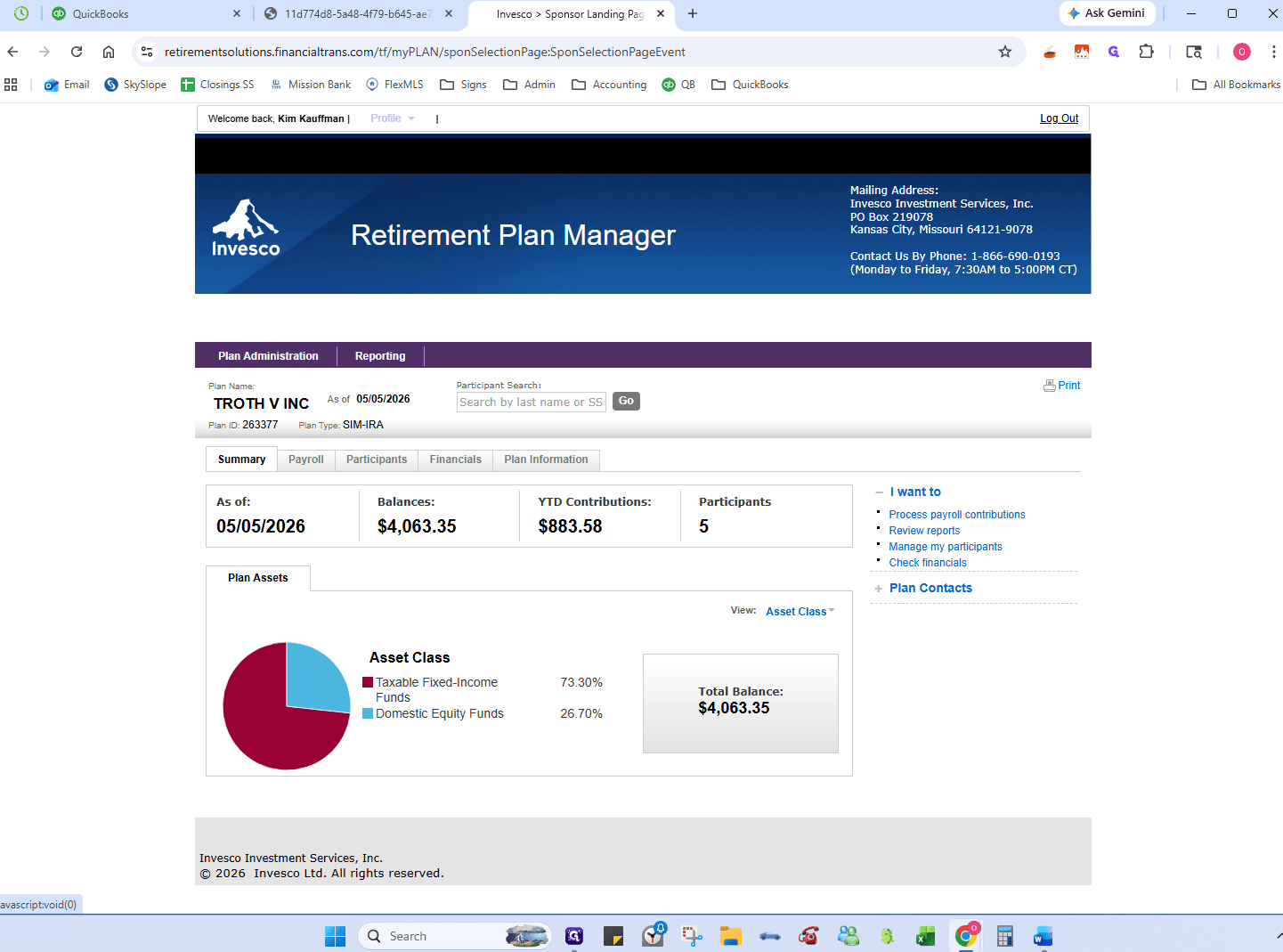Click the Domestic Equity blue swatch
This screenshot has width=1283, height=952.
pyautogui.click(x=368, y=713)
